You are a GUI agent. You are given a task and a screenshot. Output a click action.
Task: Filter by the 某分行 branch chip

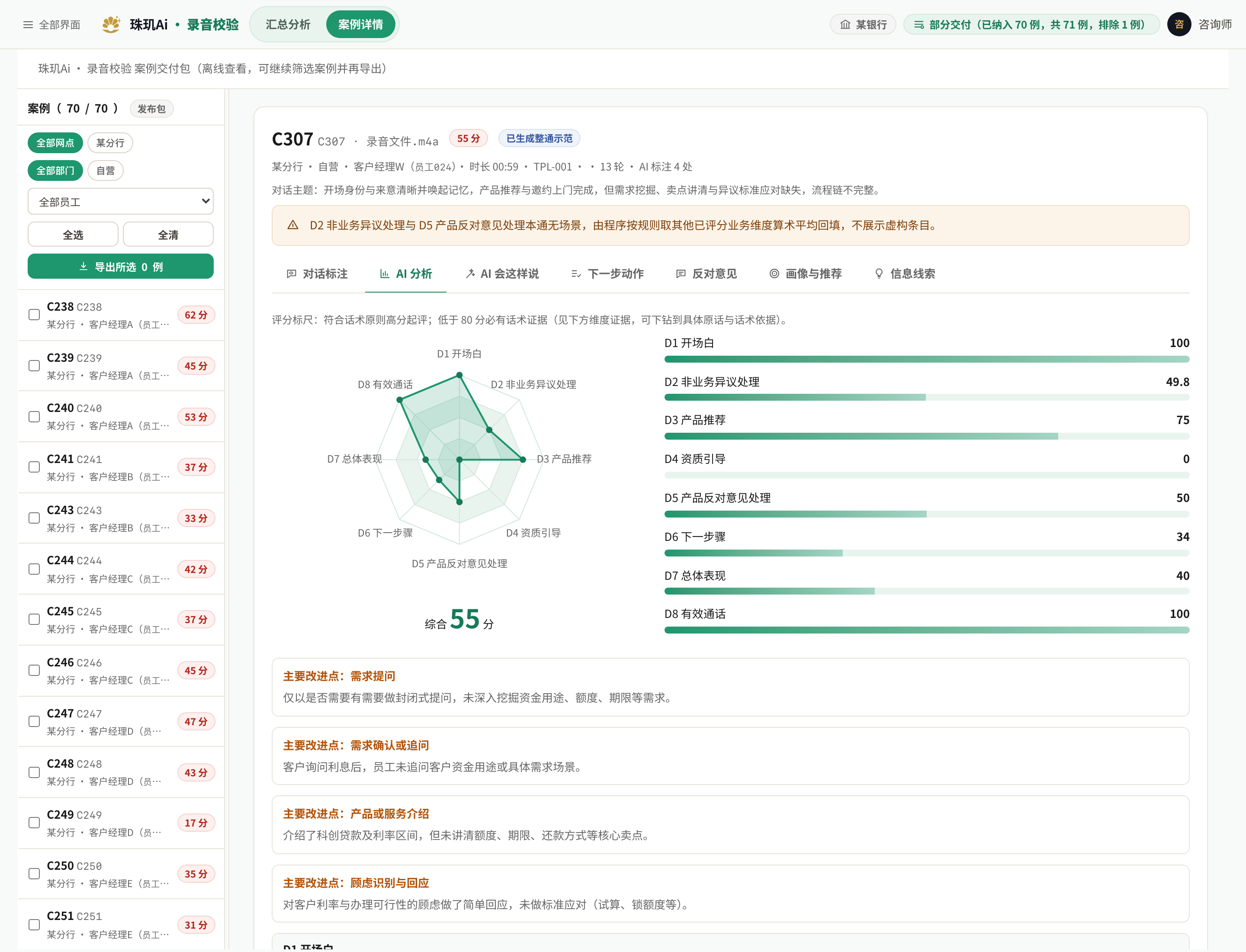pos(110,143)
